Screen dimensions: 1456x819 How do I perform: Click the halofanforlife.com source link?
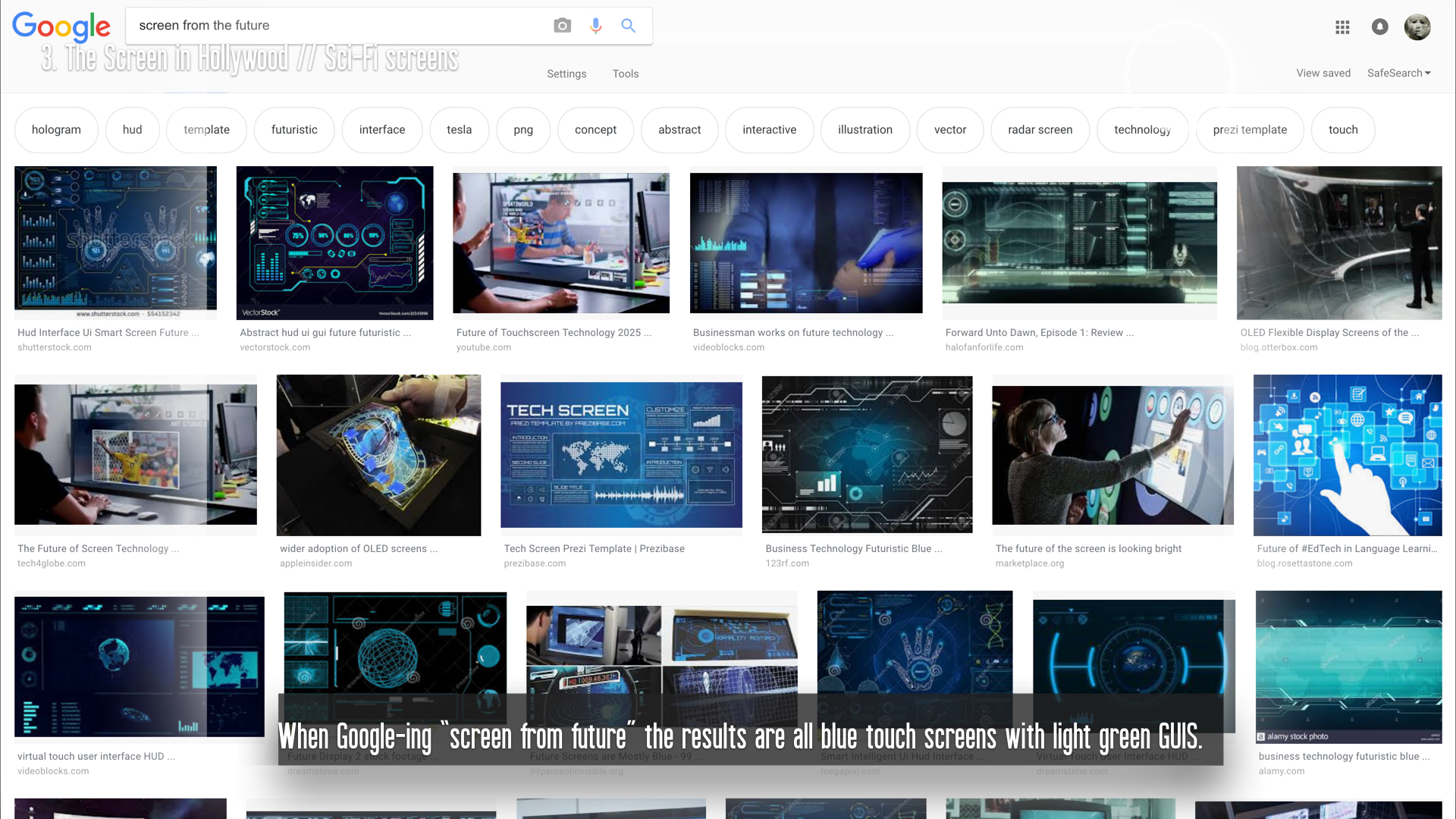[x=984, y=347]
